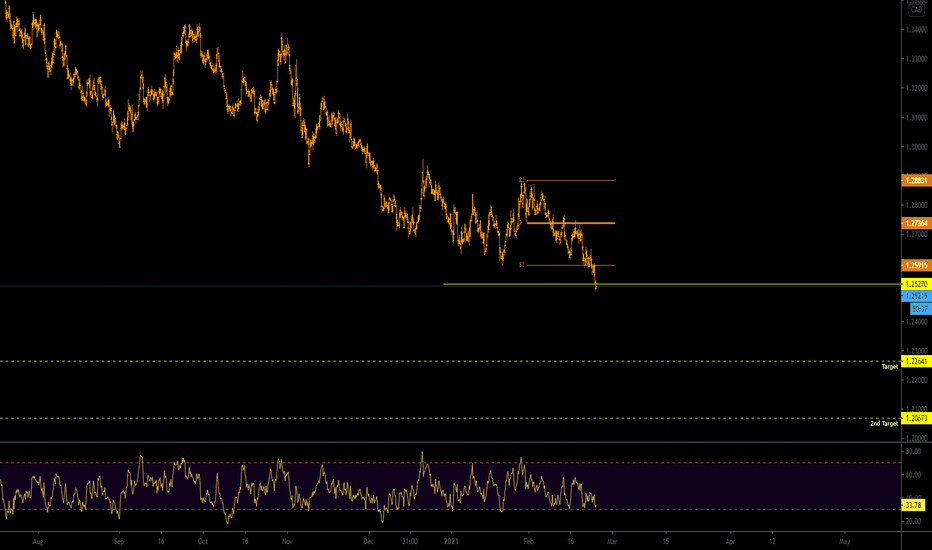Click the 33.78 RSI value label
932x550 pixels.
pos(914,505)
